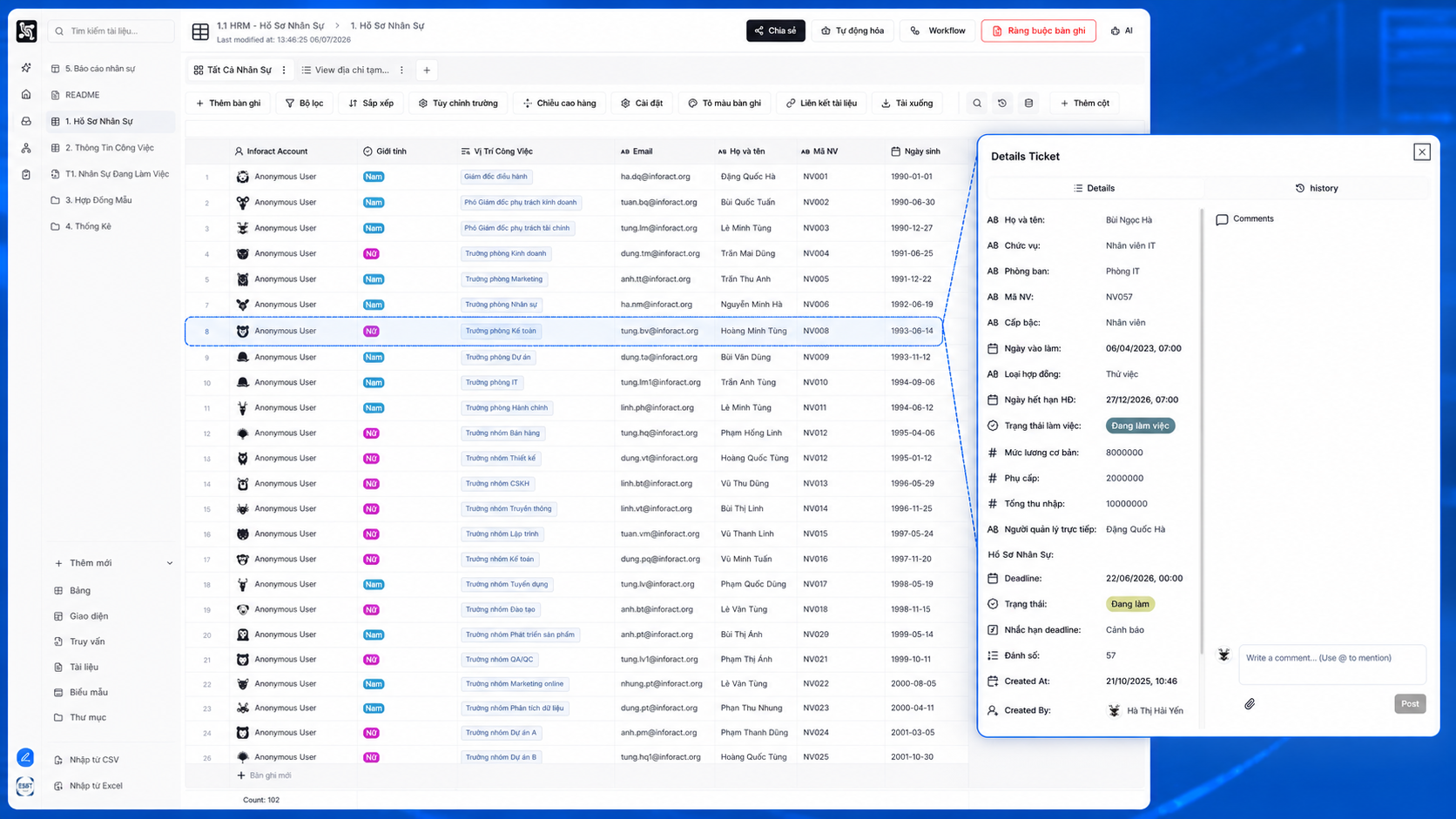The width and height of the screenshot is (1456, 819).
Task: Switch to the history tab
Action: pos(1316,188)
